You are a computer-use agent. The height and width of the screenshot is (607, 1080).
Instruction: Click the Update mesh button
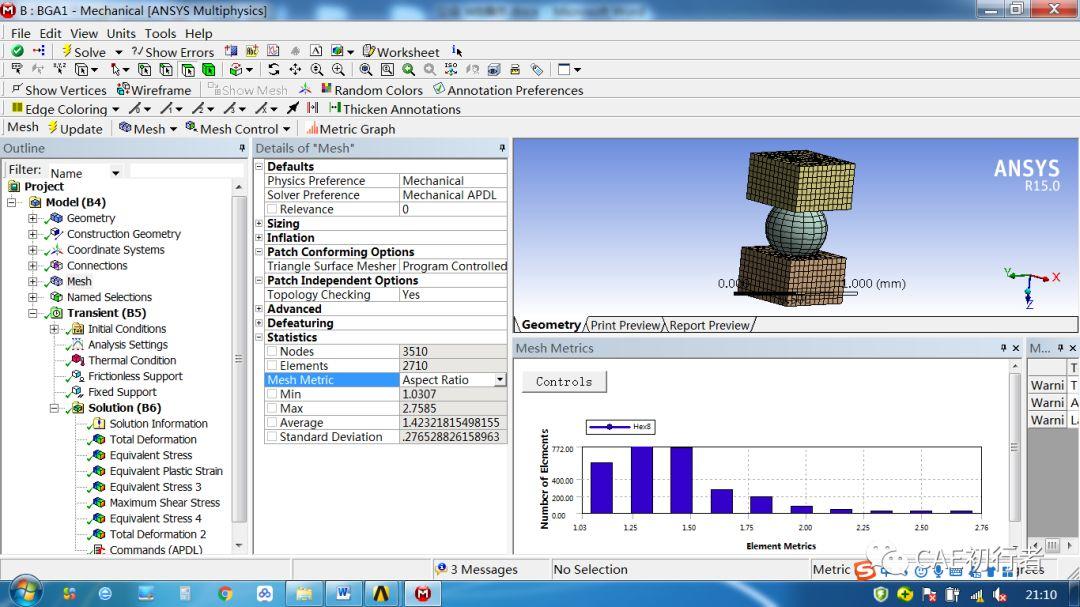[x=75, y=129]
